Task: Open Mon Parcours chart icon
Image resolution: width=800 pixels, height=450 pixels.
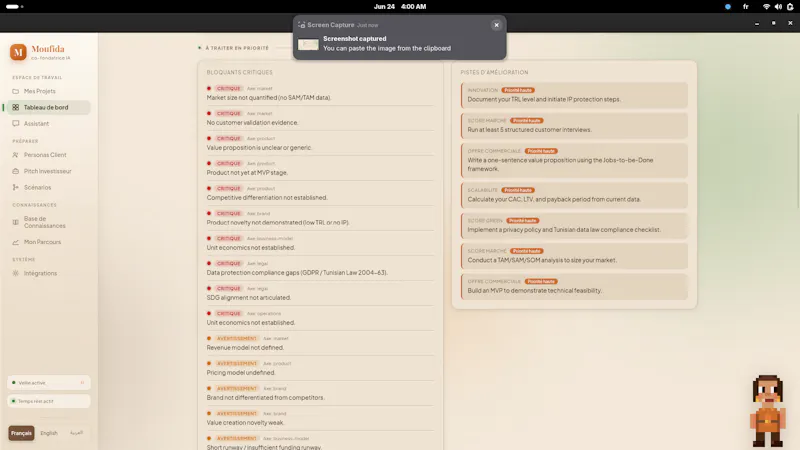Action: point(15,242)
